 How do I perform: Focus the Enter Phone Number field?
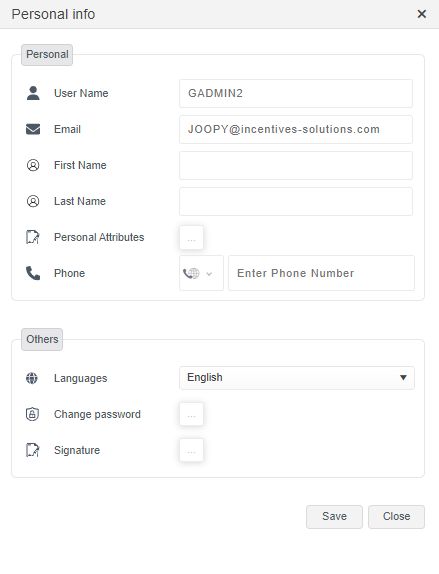(x=321, y=273)
